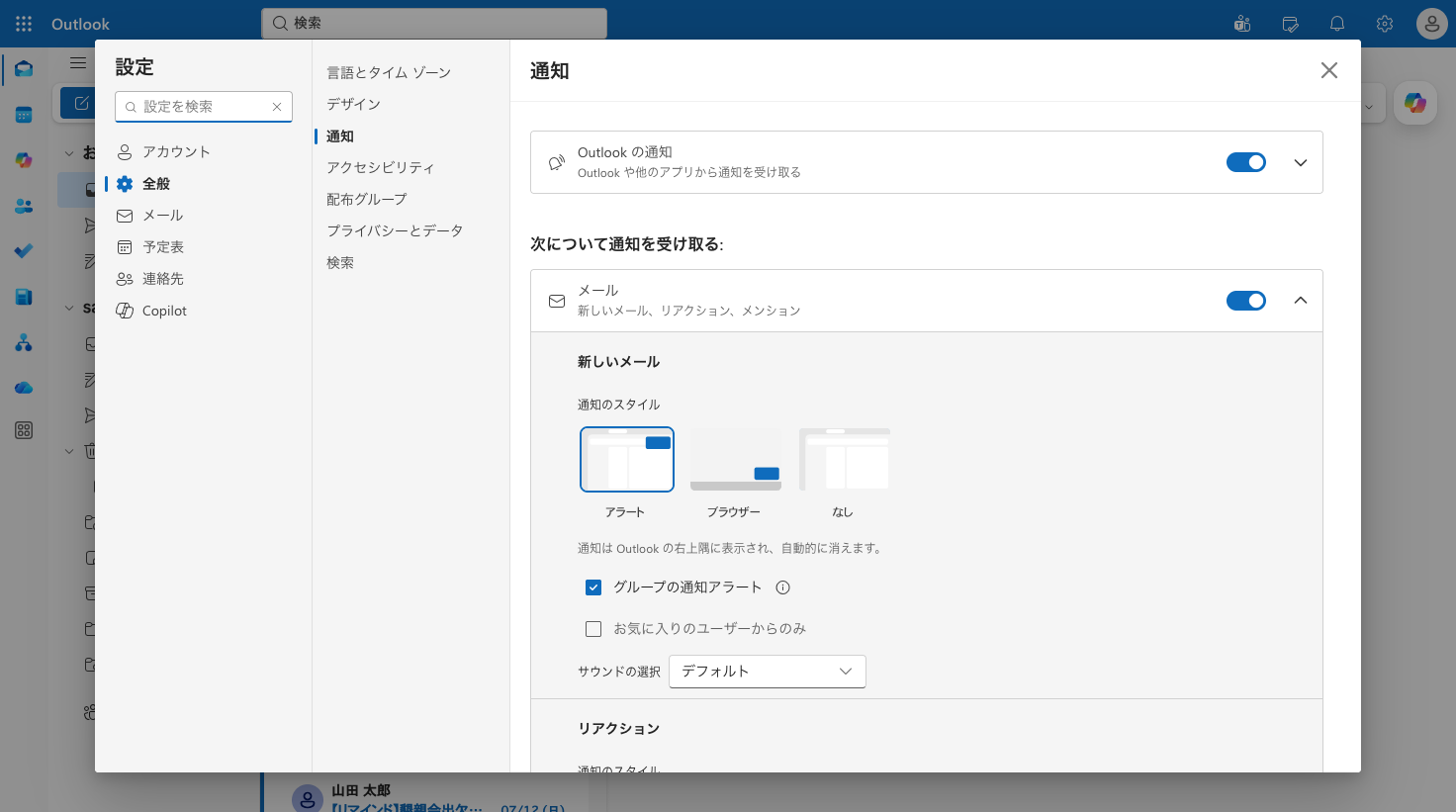Viewport: 1456px width, 812px height.
Task: Open OneDrive cloud icon in rail
Action: [x=24, y=388]
